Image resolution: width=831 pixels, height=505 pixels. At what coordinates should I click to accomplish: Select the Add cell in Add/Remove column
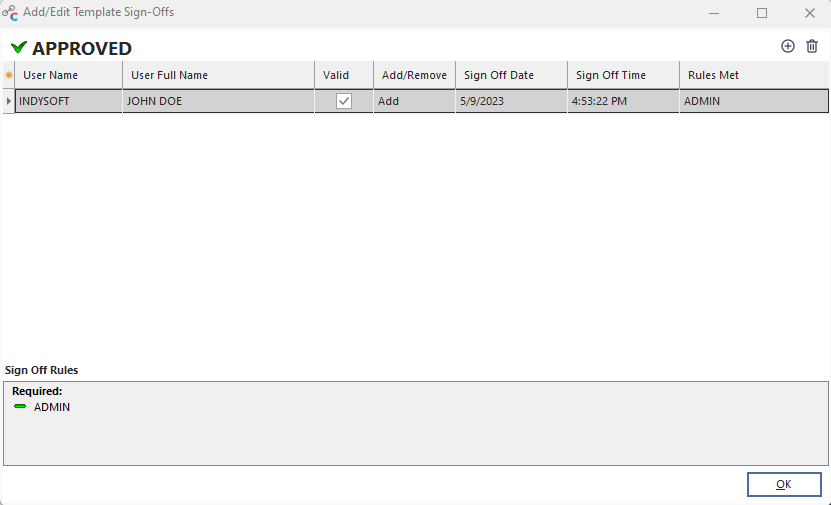point(414,101)
